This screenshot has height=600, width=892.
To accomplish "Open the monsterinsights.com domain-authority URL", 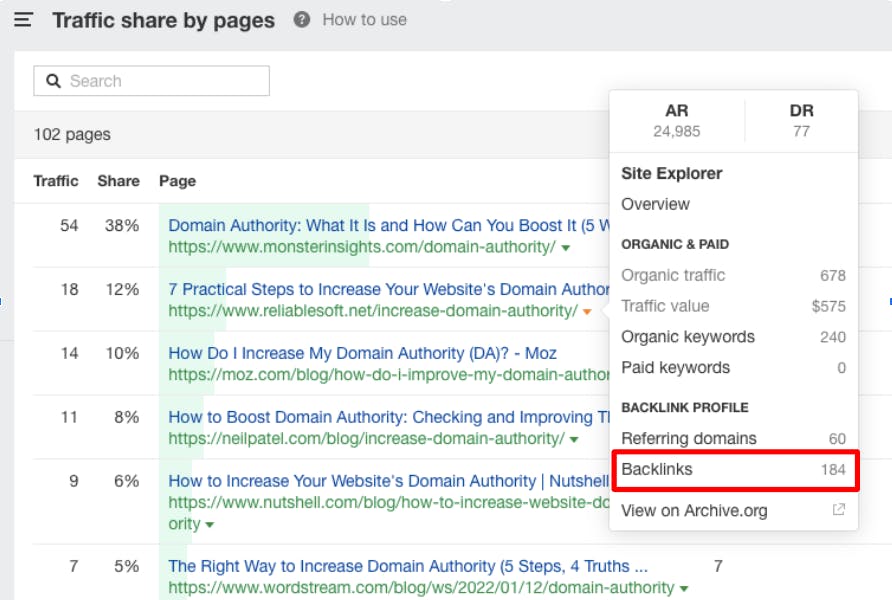I will pyautogui.click(x=362, y=247).
